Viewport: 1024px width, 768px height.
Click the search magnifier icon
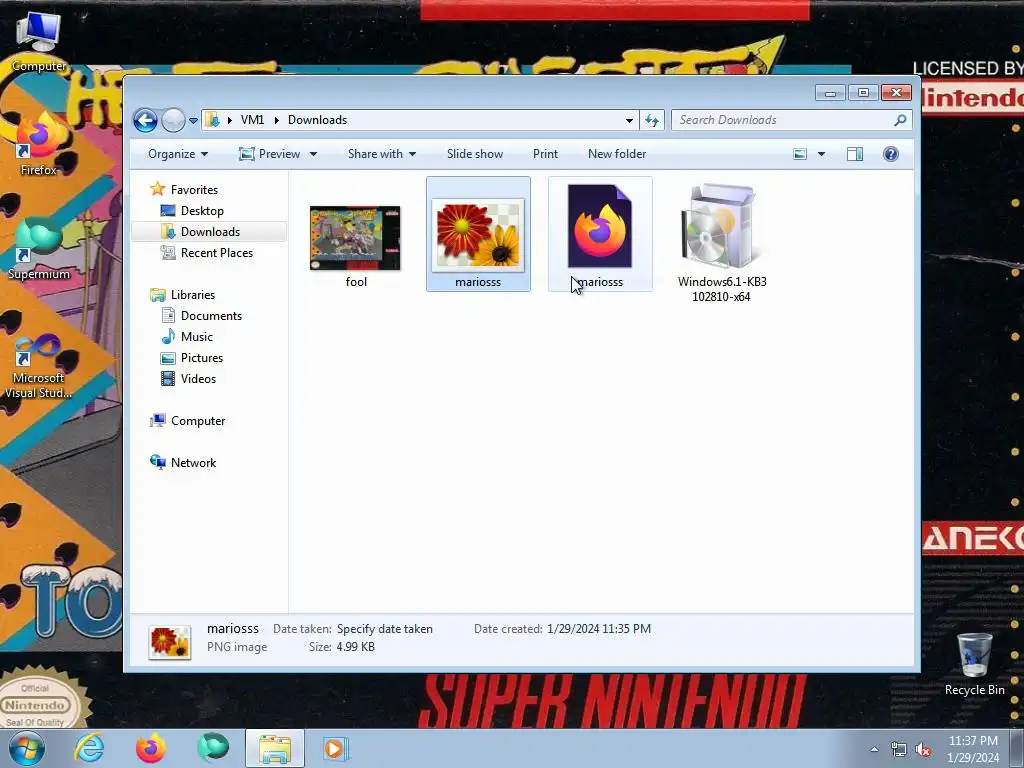click(900, 120)
